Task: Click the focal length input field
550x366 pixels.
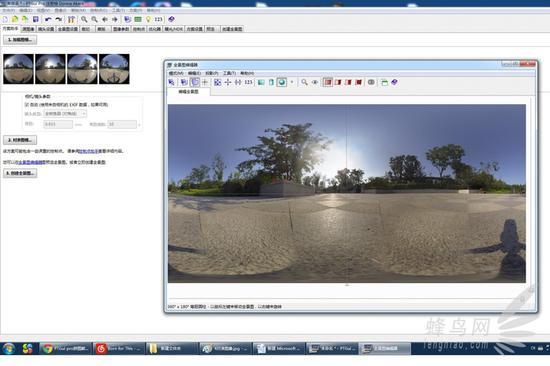Action: [x=58, y=124]
